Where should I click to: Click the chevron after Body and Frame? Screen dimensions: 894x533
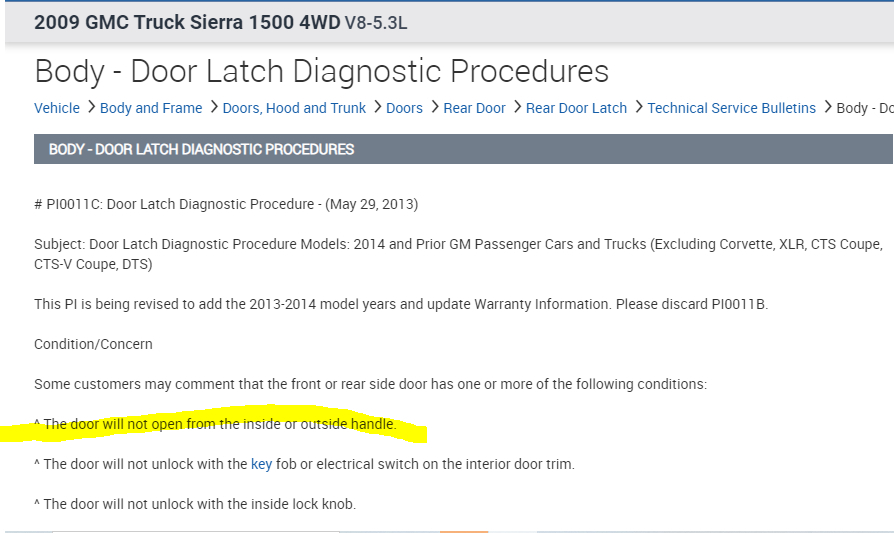pyautogui.click(x=212, y=107)
